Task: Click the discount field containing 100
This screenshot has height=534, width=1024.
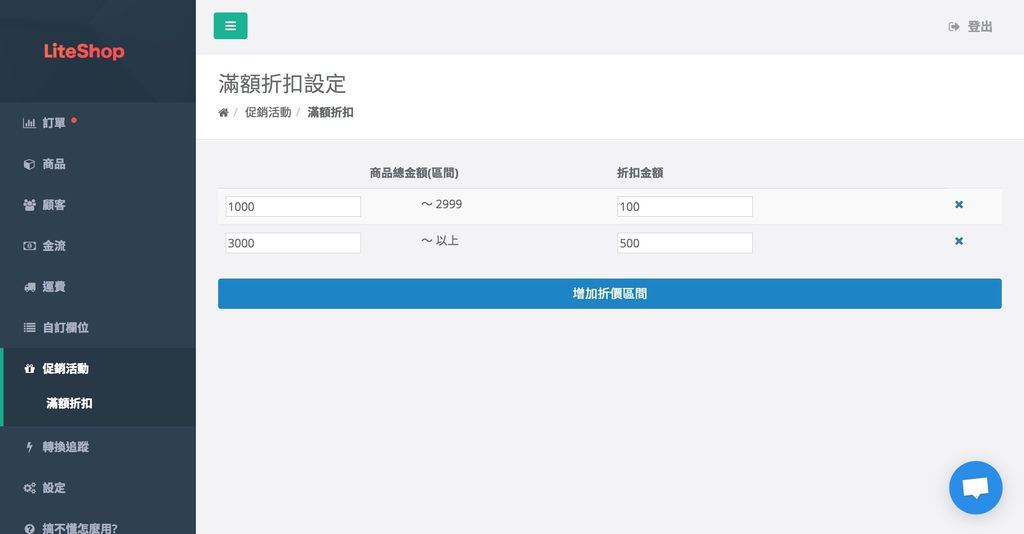Action: point(684,206)
